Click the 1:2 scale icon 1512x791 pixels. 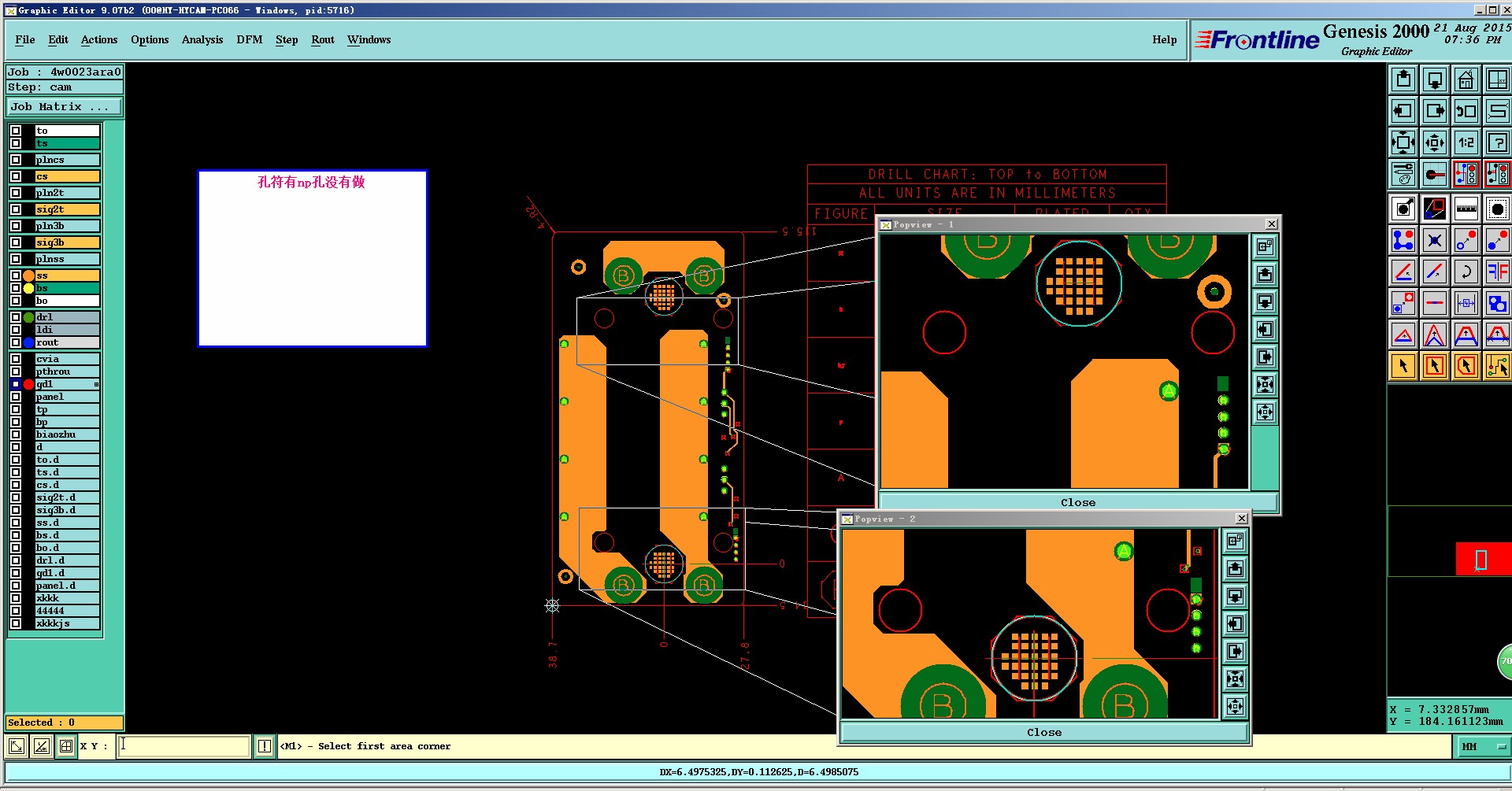point(1466,142)
